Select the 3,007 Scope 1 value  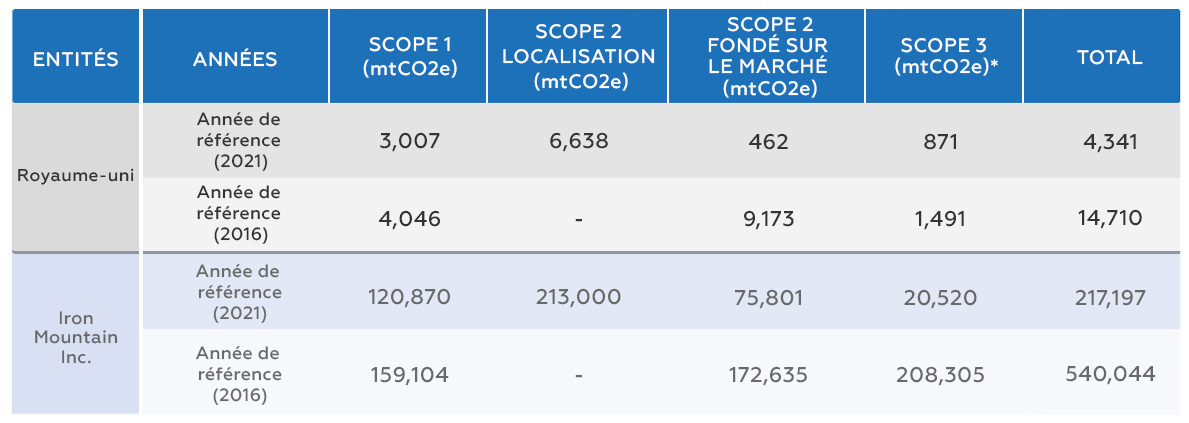(x=409, y=142)
